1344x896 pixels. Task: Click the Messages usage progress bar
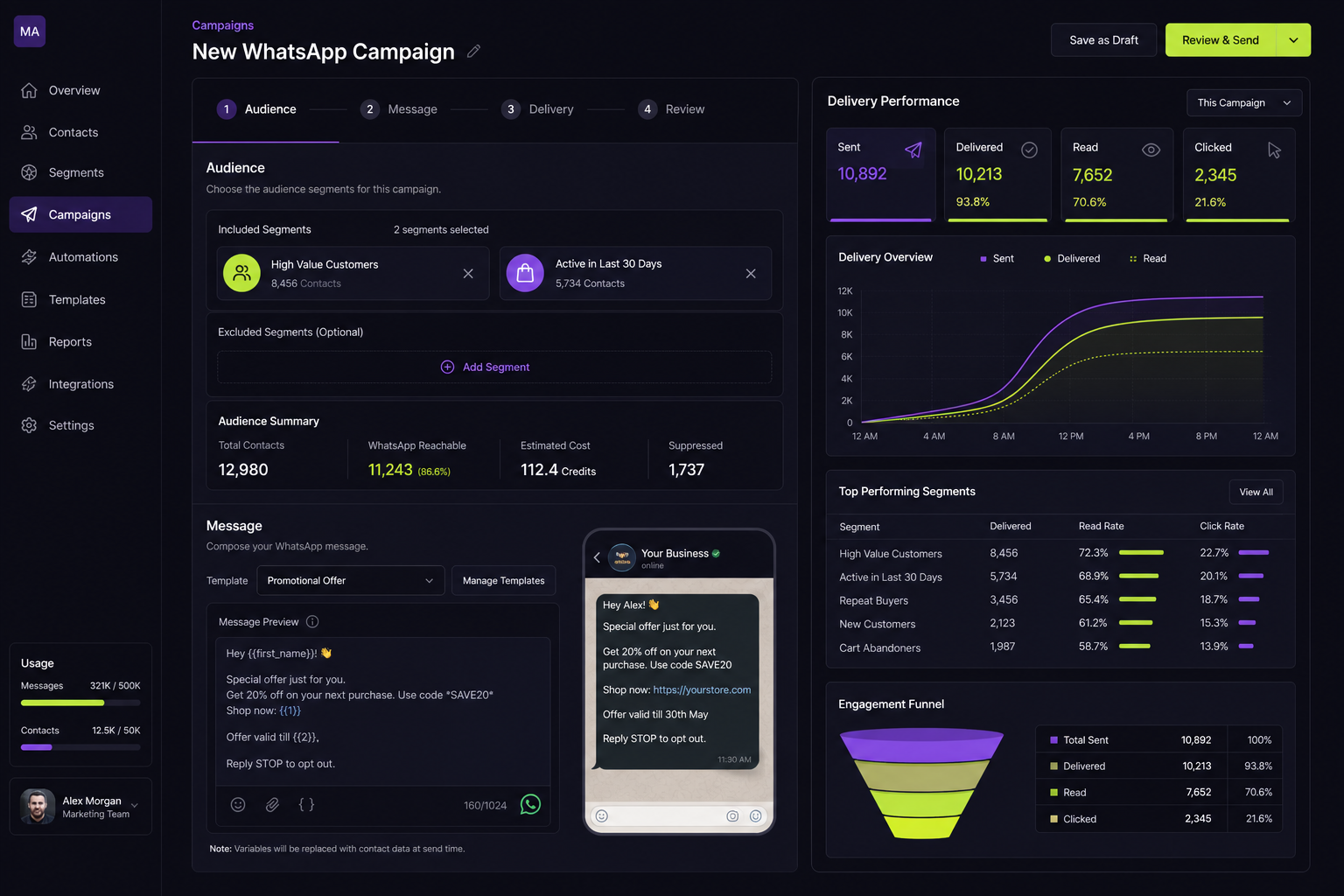coord(80,703)
